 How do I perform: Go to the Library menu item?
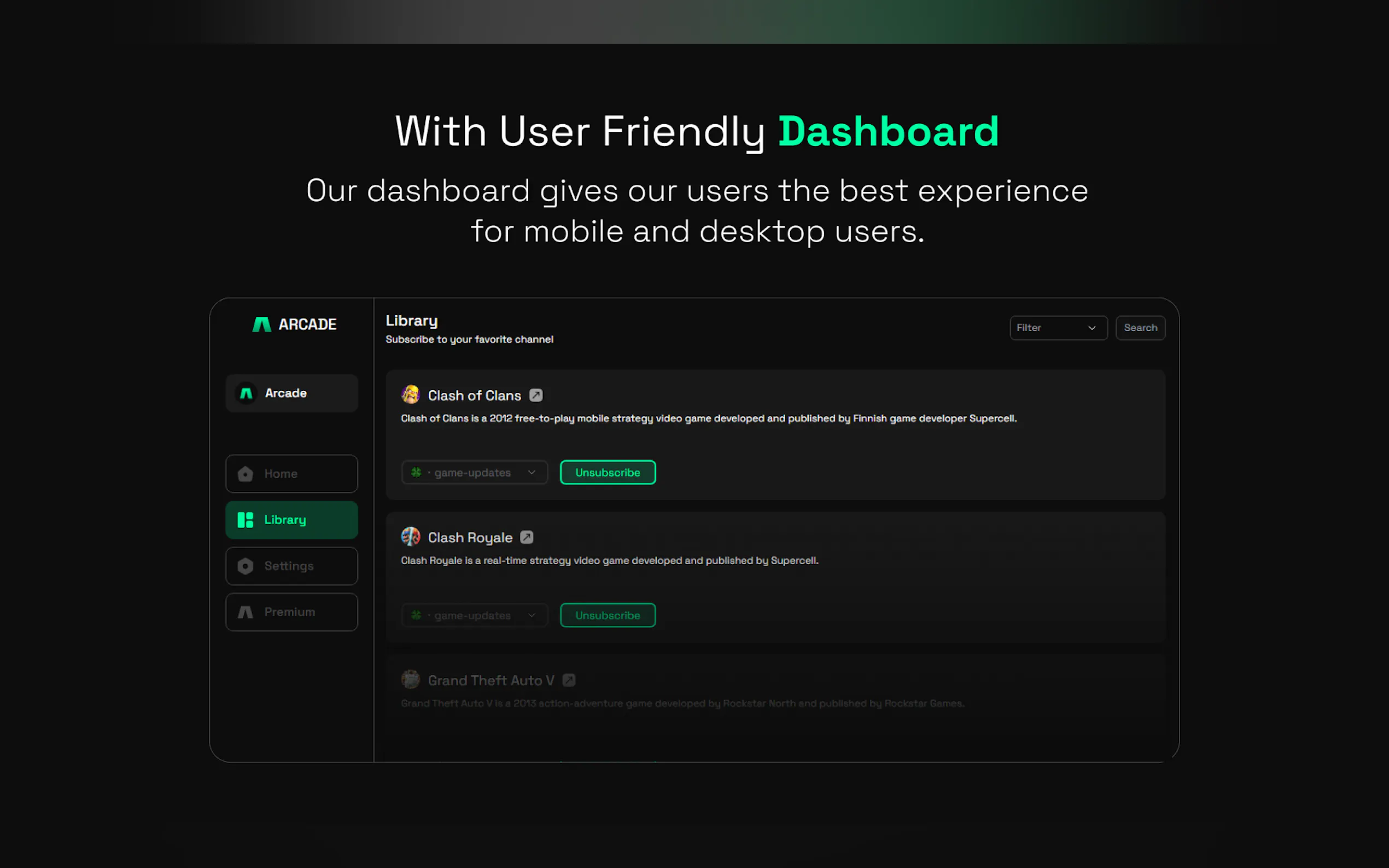point(291,520)
